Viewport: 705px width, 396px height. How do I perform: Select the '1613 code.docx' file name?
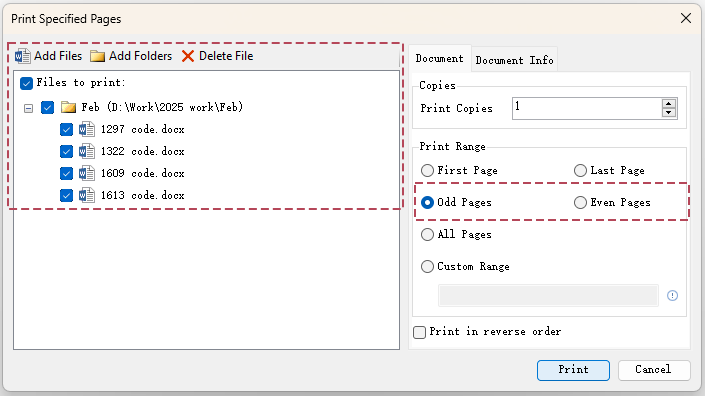143,196
